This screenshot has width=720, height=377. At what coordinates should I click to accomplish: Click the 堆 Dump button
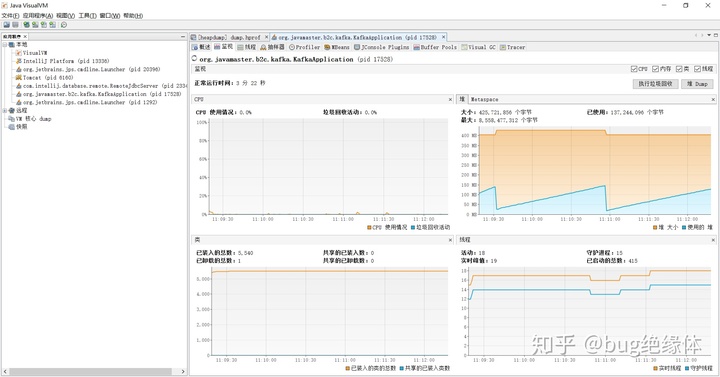pos(697,84)
